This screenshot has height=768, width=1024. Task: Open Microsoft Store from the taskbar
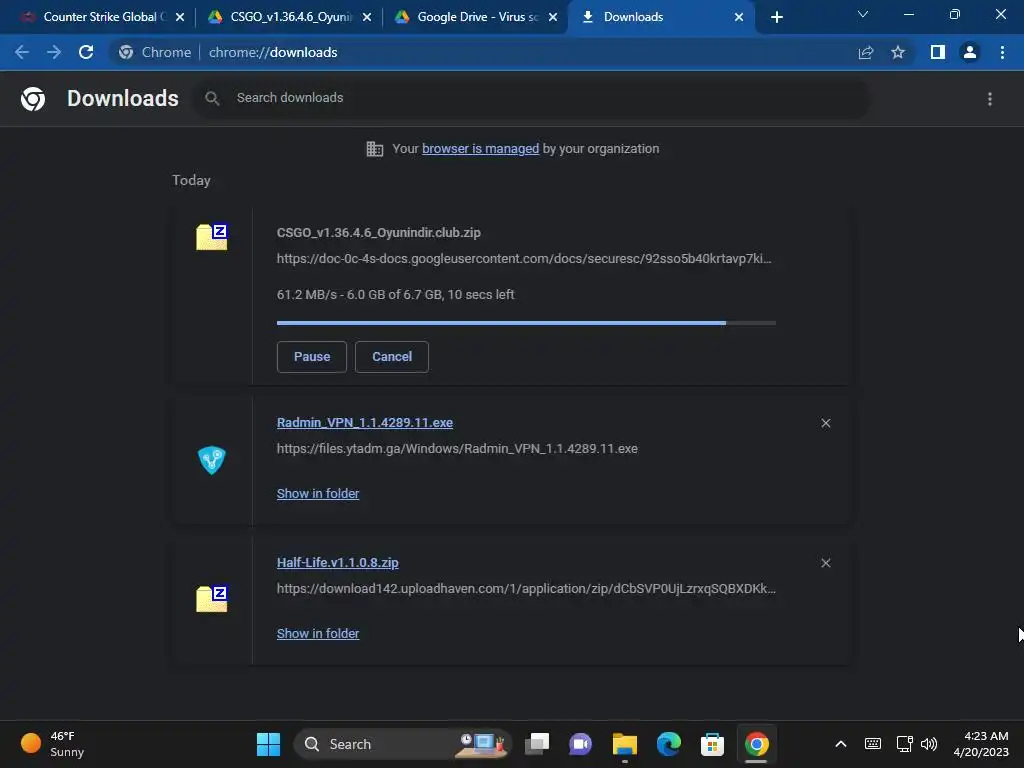pos(712,744)
